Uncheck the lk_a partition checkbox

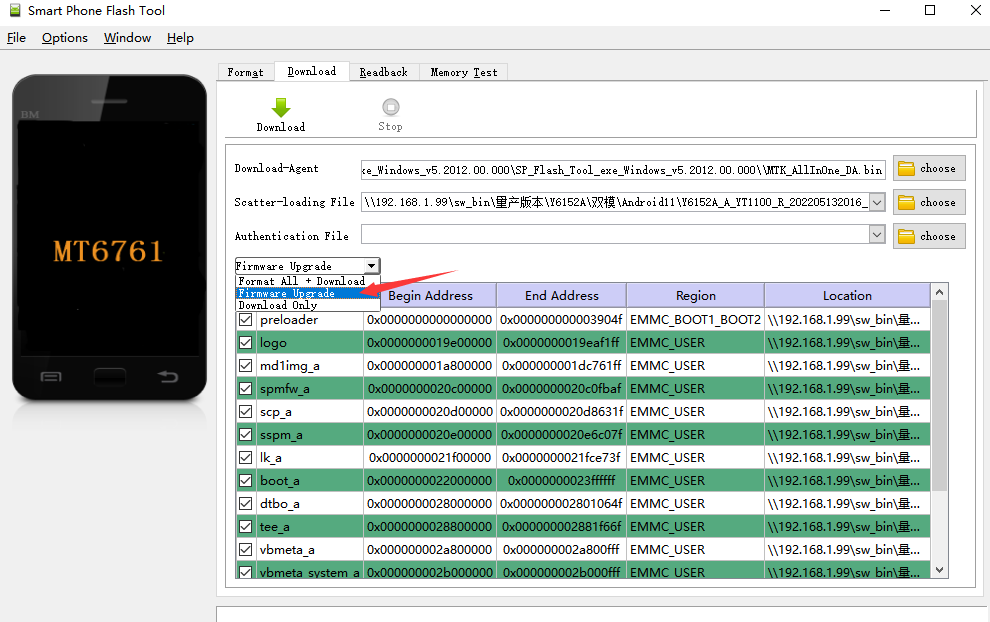(246, 458)
